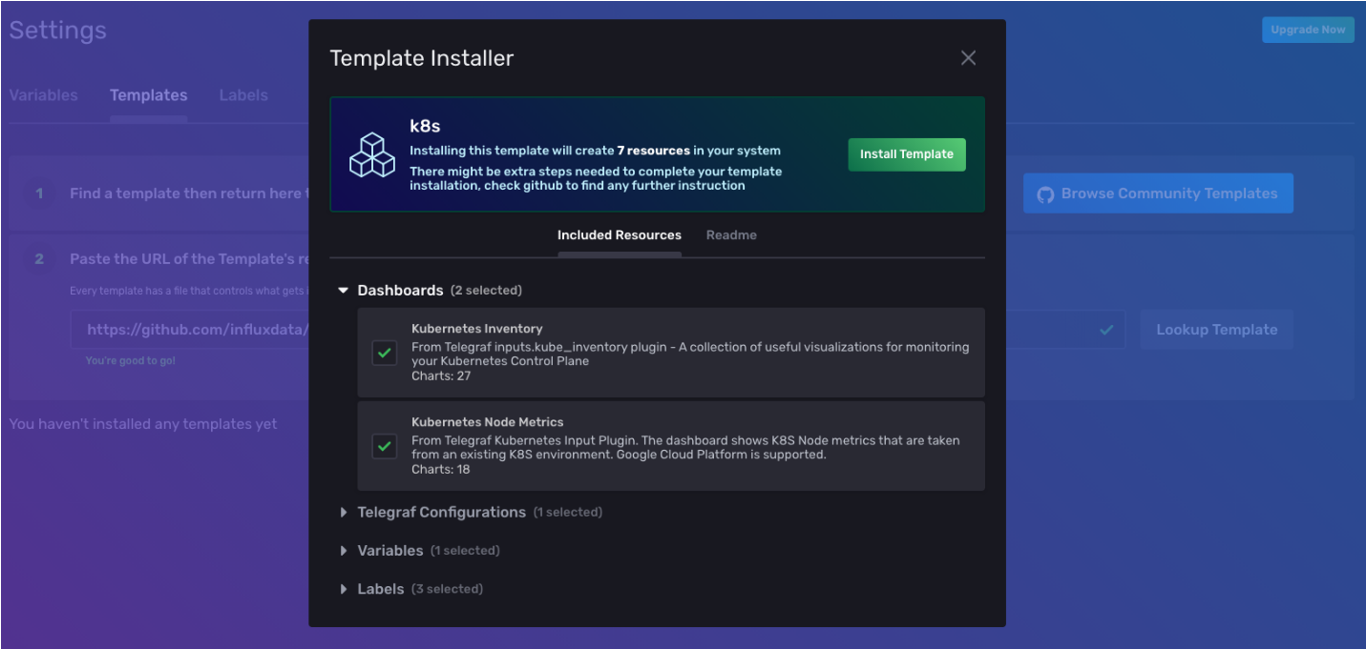Click the green checkmark beside the URL field
The image size is (1368, 651).
pos(1105,328)
